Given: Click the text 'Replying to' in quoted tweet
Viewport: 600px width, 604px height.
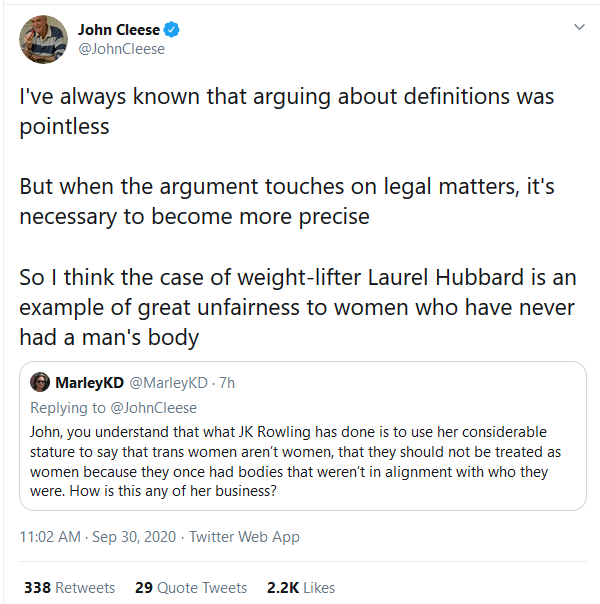Looking at the screenshot, I should 68,408.
